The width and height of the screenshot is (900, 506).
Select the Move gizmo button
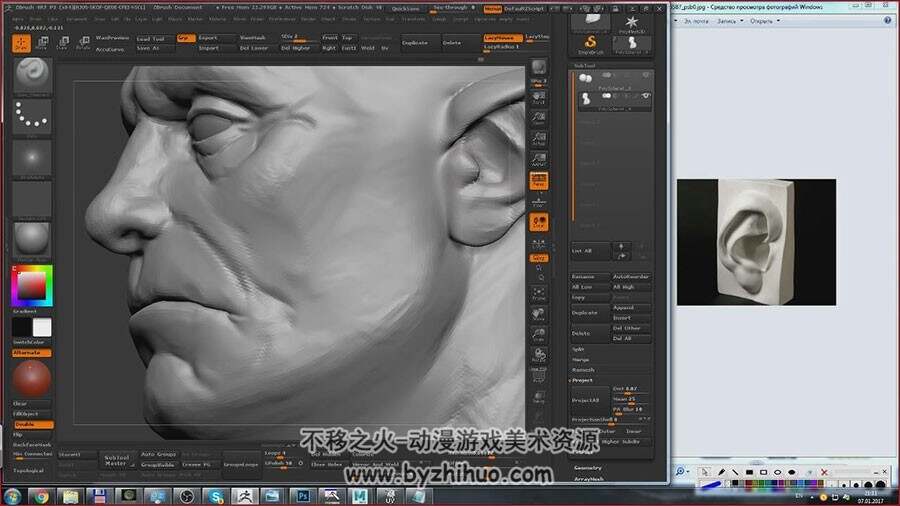42,44
